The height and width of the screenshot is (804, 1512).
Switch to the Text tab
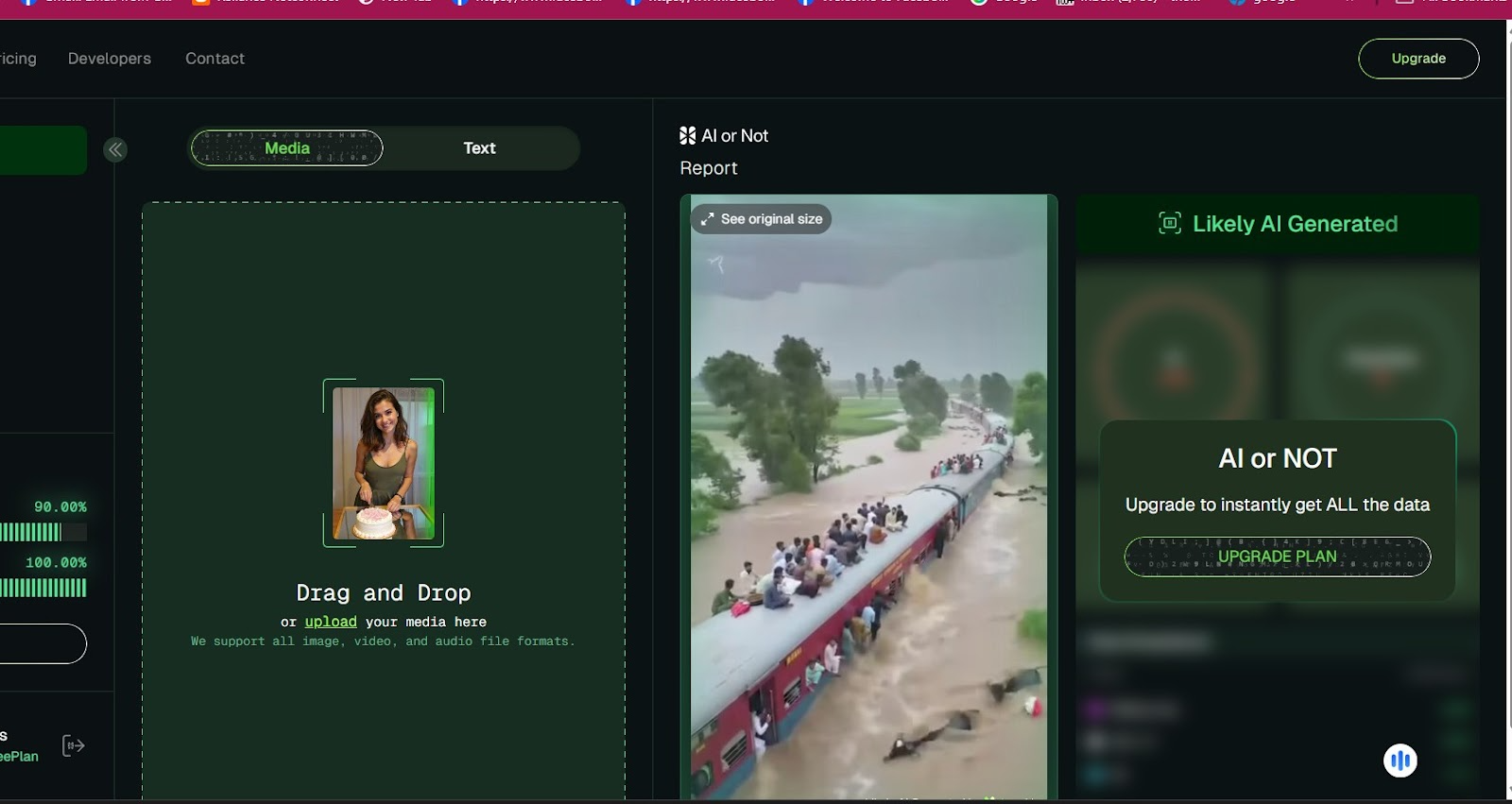[479, 148]
